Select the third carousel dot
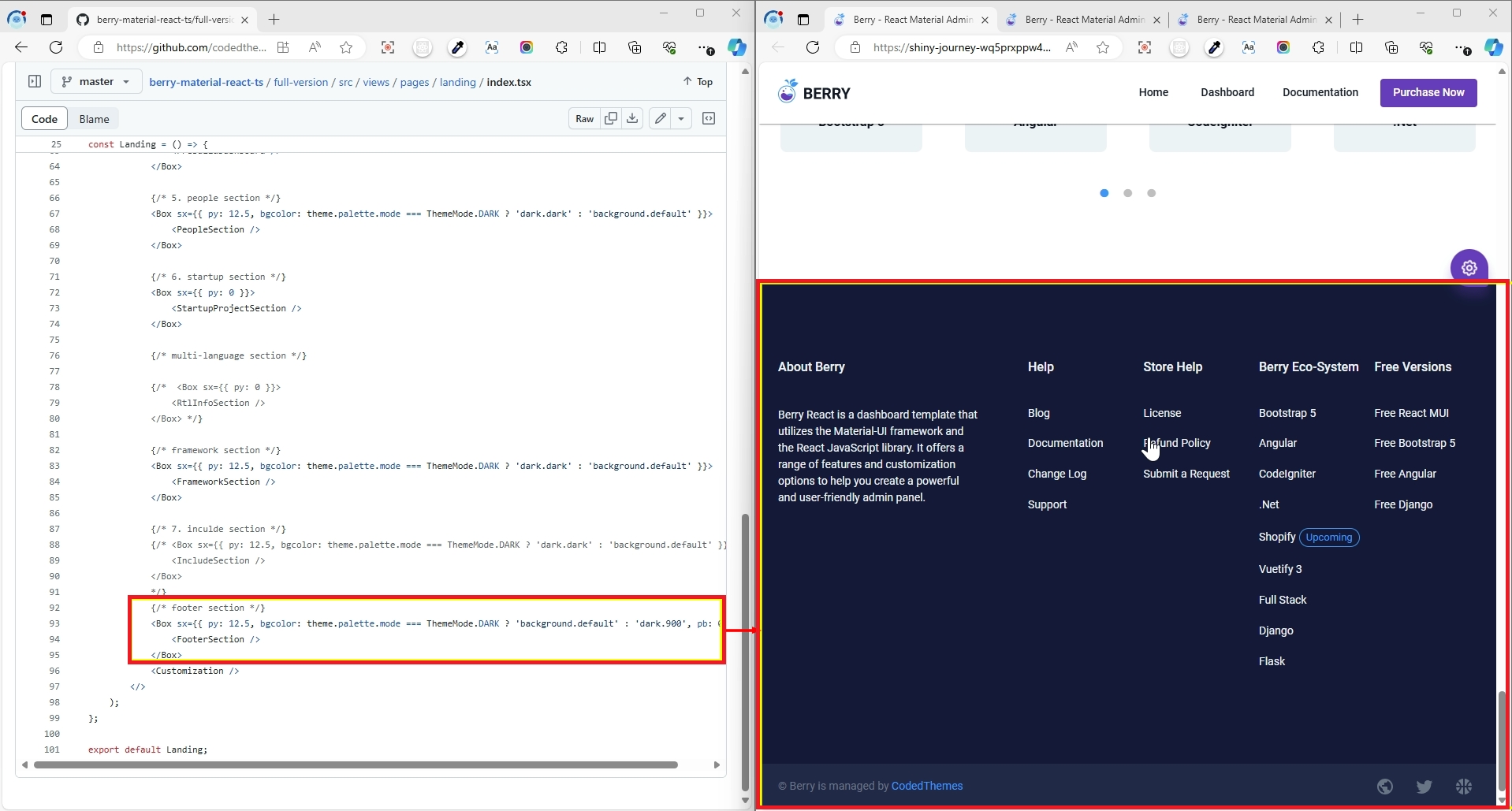This screenshot has height=811, width=1512. click(x=1152, y=193)
